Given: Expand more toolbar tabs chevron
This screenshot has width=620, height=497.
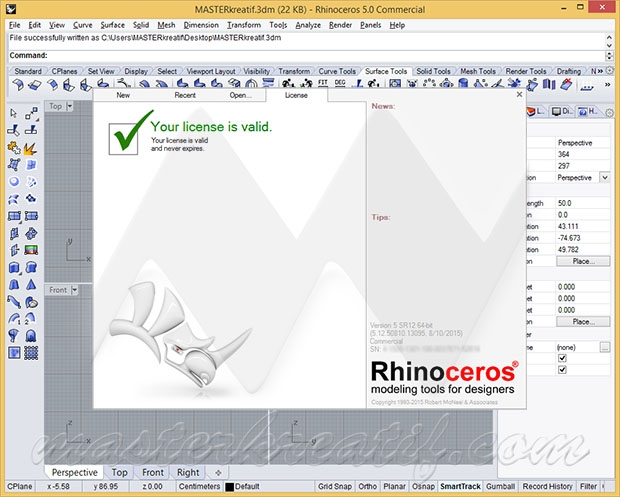Looking at the screenshot, I should 600,71.
